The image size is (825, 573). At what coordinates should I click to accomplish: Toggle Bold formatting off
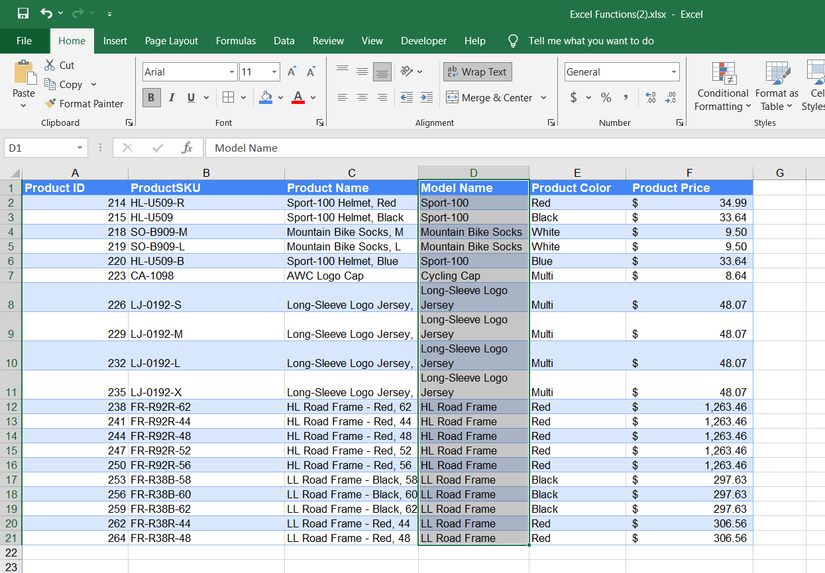151,98
